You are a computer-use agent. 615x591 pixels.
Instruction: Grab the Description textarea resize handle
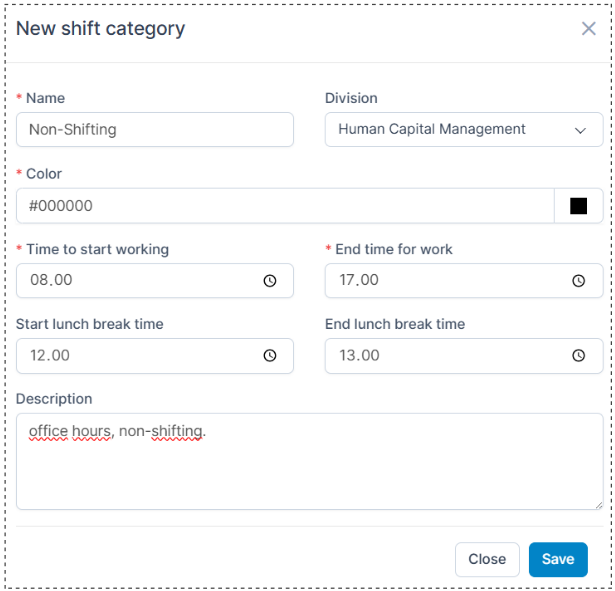[598, 505]
